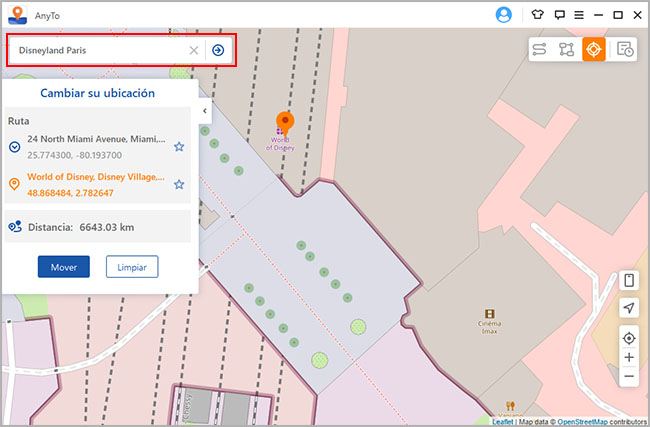Click the orange map pin marker
650x427 pixels.
coord(285,123)
